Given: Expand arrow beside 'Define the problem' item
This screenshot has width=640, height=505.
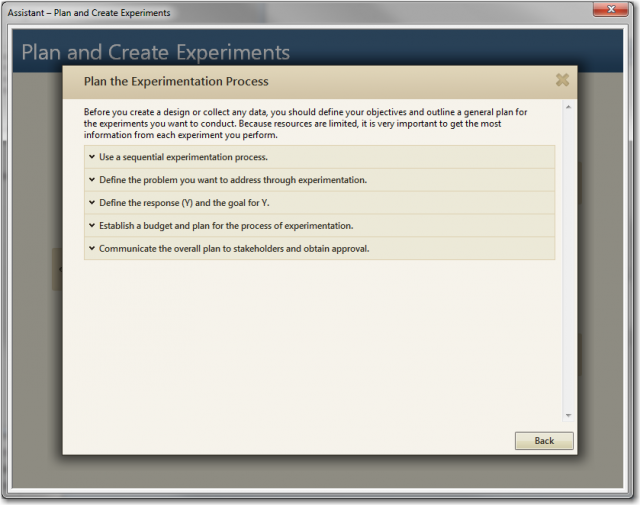Looking at the screenshot, I should tap(92, 180).
